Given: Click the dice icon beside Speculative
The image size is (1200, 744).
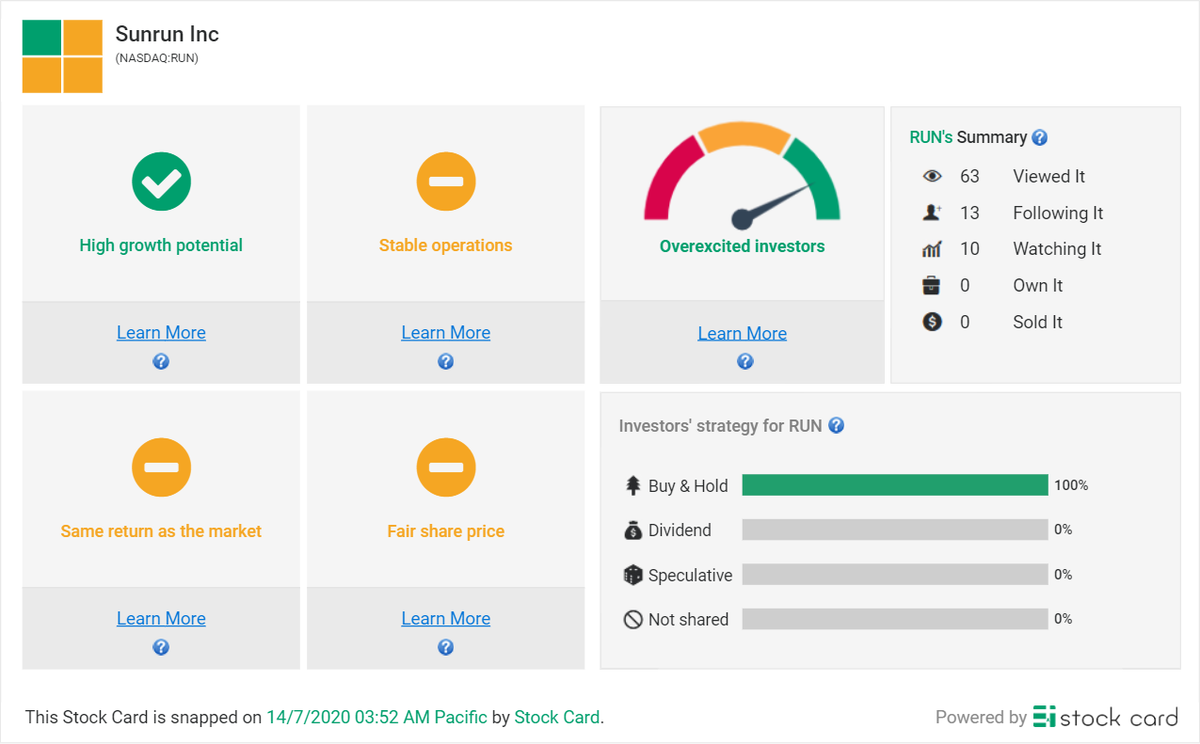Looking at the screenshot, I should [x=633, y=575].
